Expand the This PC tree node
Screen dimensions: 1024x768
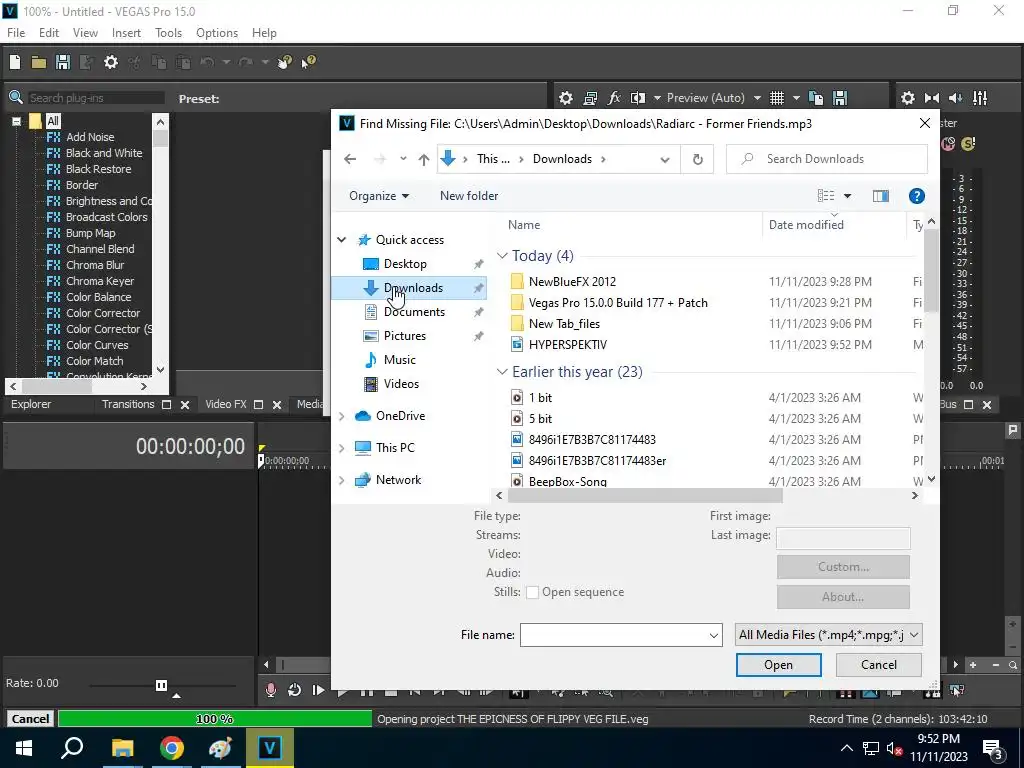click(x=342, y=448)
